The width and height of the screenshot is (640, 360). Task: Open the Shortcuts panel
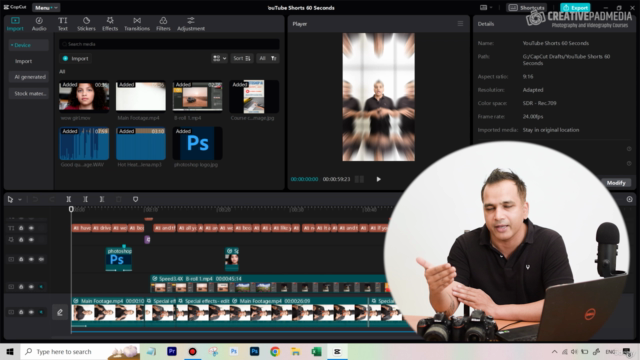[527, 7]
